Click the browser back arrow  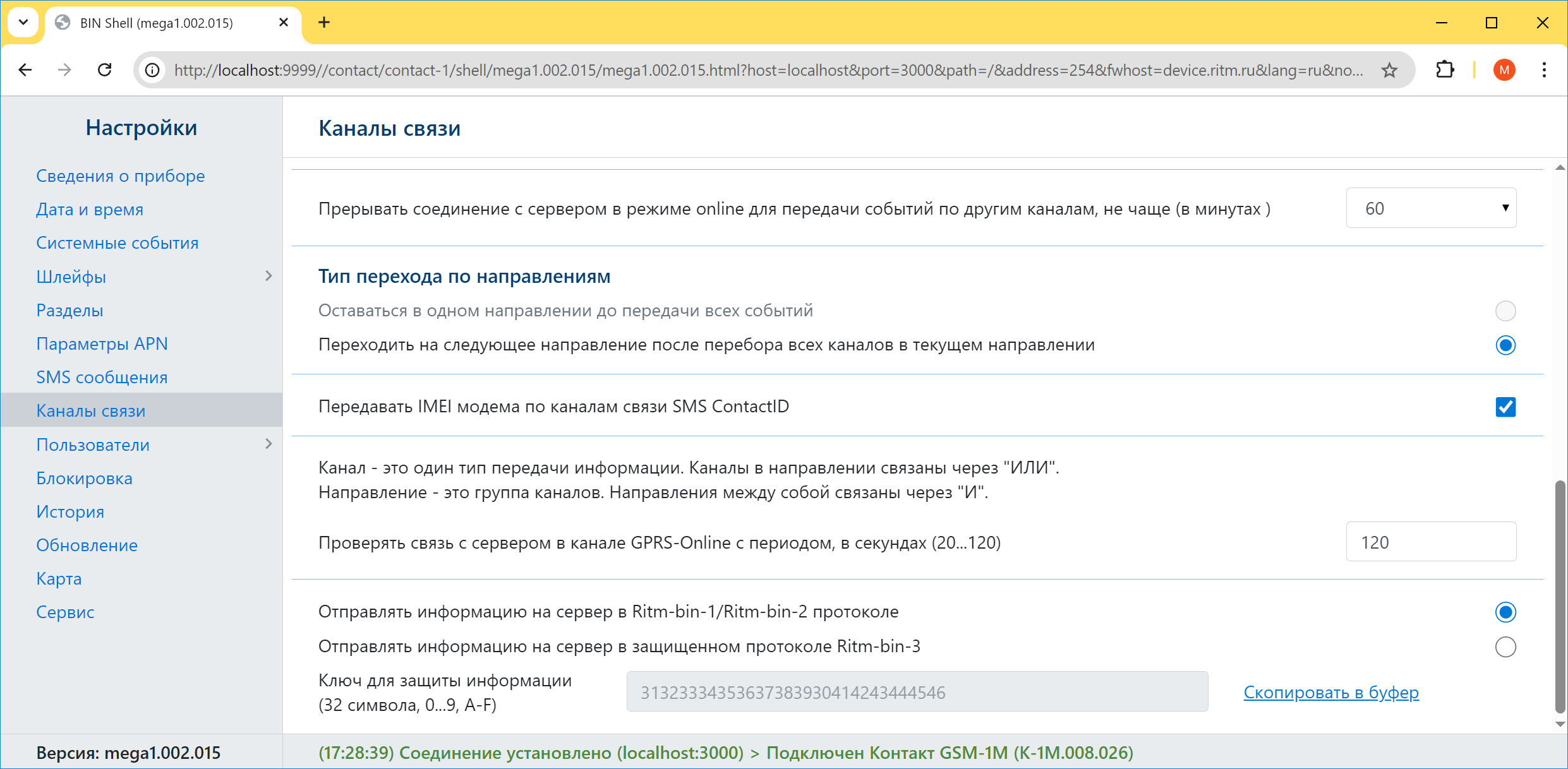(x=25, y=70)
